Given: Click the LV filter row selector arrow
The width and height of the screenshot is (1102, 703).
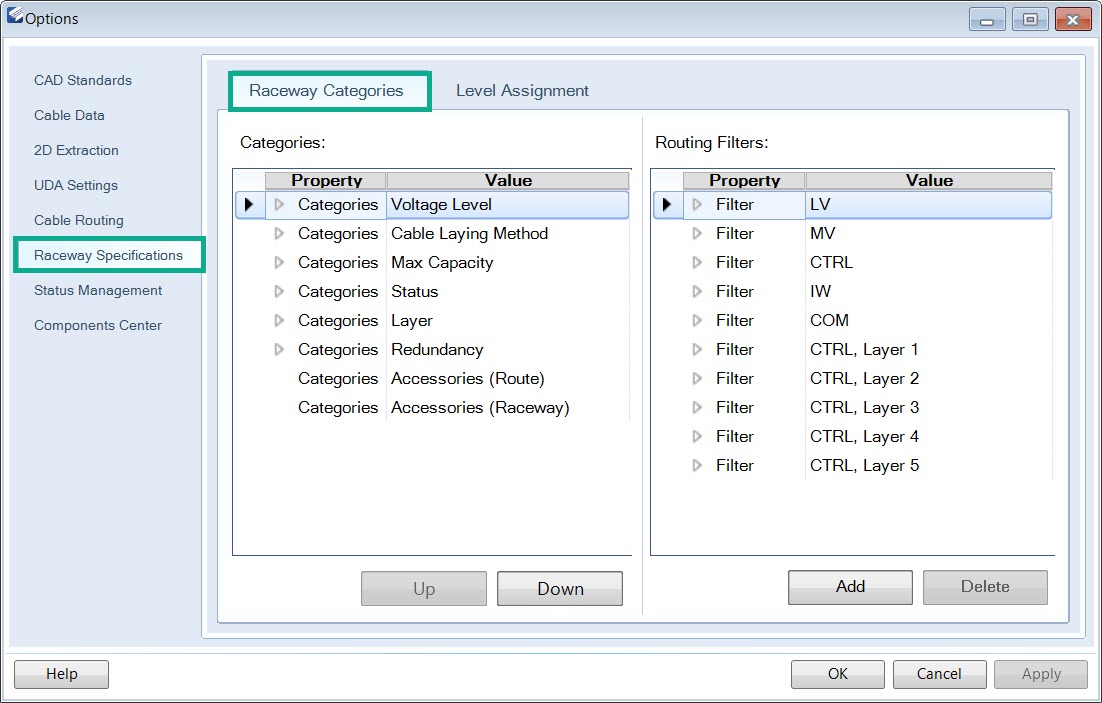Looking at the screenshot, I should 668,205.
